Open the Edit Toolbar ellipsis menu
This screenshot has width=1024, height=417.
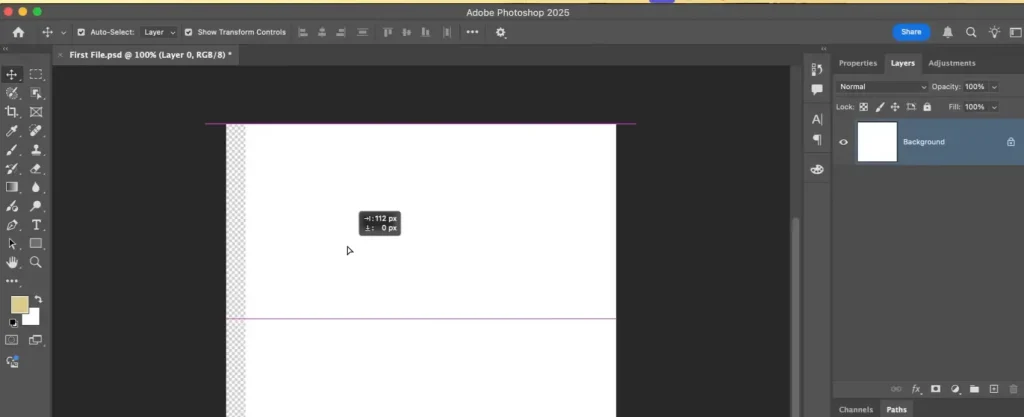pyautogui.click(x=12, y=281)
